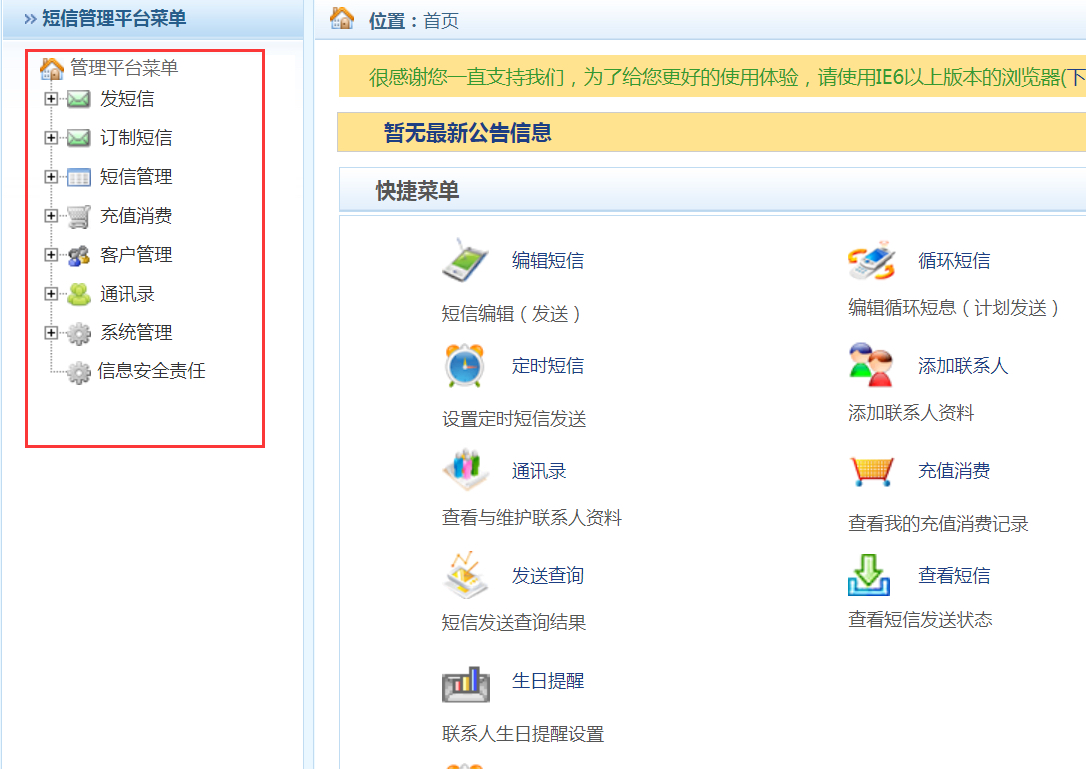Screen dimensions: 1086x769
Task: Click the house icon before 位置
Action: pos(341,19)
